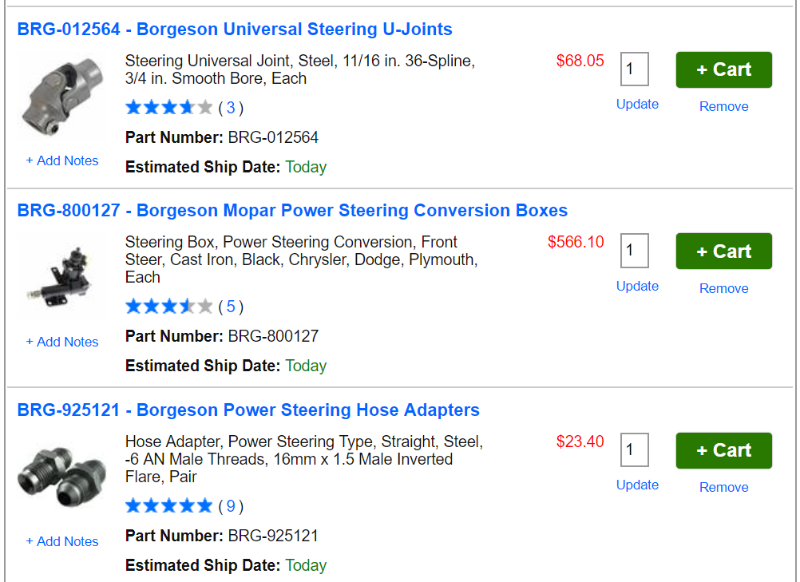Add notes to the BRG-012564 item
The height and width of the screenshot is (582, 800).
[62, 160]
